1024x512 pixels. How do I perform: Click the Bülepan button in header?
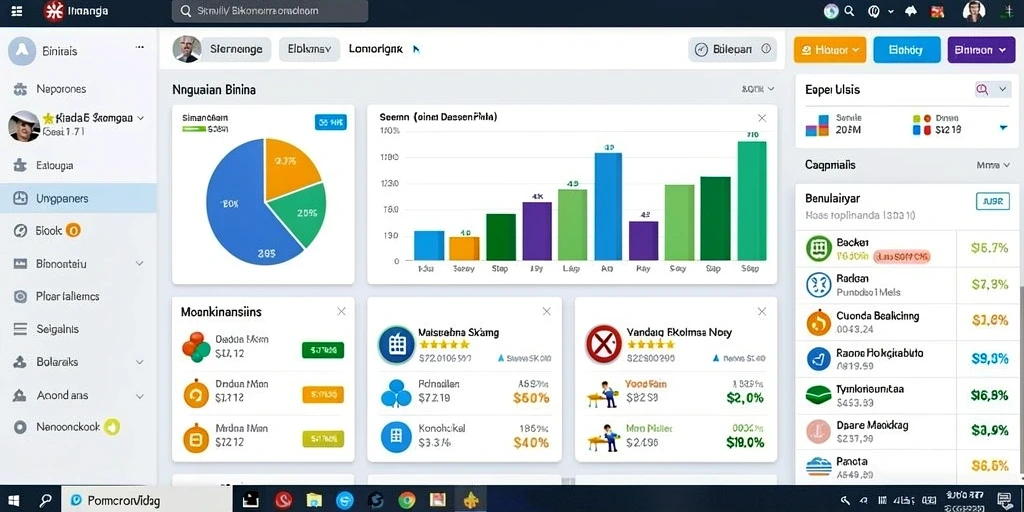[733, 49]
